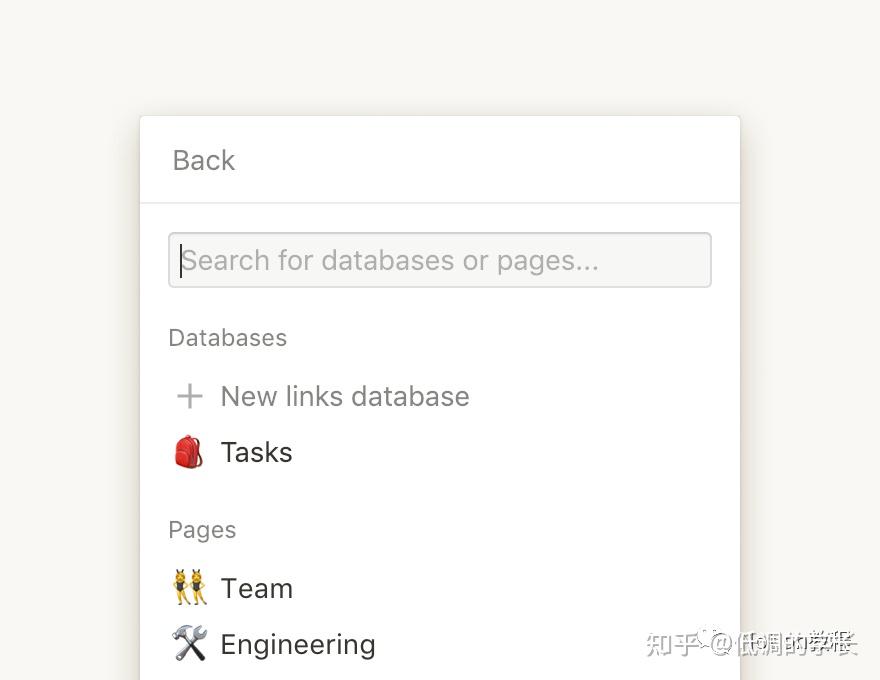
Task: Click the red backpack icon beside Tasks
Action: click(188, 452)
